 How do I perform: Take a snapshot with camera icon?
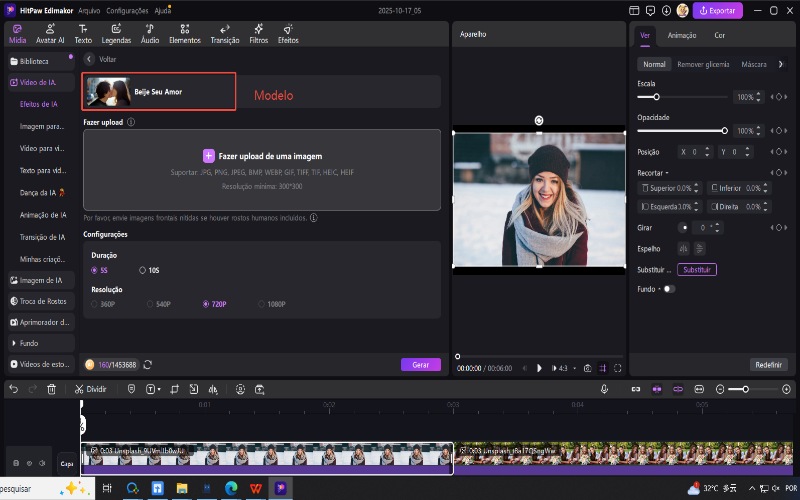tap(587, 368)
